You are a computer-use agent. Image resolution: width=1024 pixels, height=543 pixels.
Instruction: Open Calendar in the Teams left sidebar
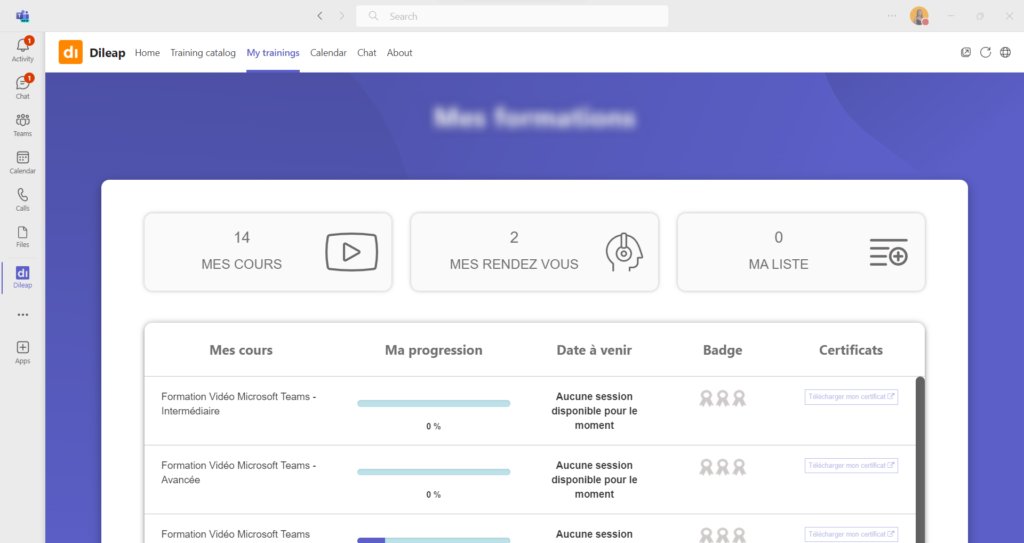click(22, 162)
